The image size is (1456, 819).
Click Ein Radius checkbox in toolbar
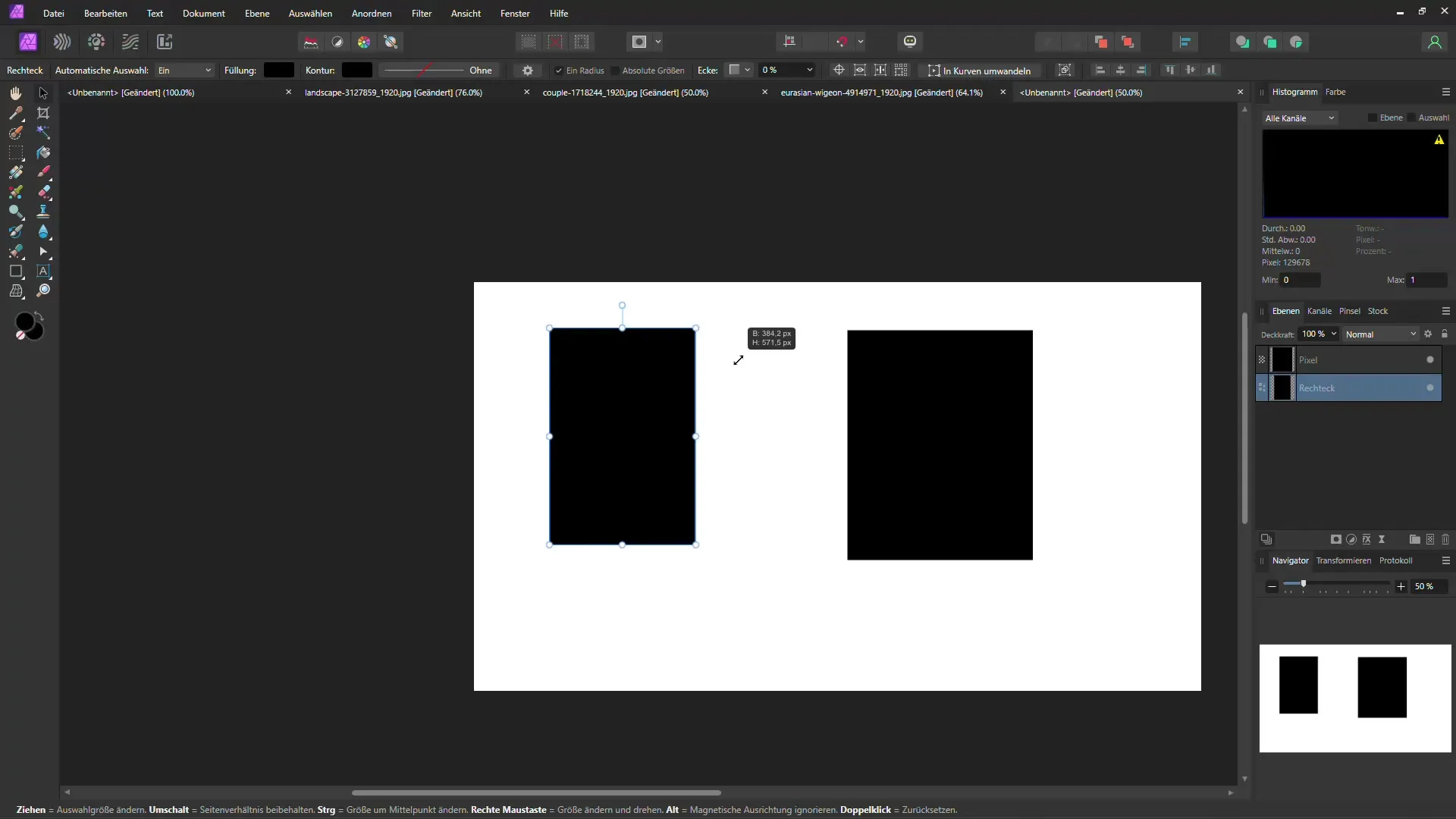click(x=558, y=70)
